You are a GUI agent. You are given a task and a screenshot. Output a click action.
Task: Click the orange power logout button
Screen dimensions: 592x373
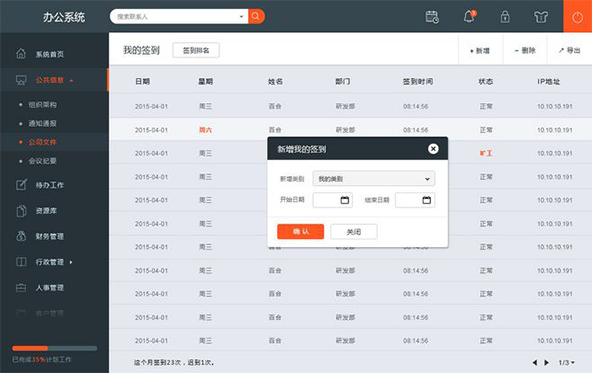(x=577, y=16)
